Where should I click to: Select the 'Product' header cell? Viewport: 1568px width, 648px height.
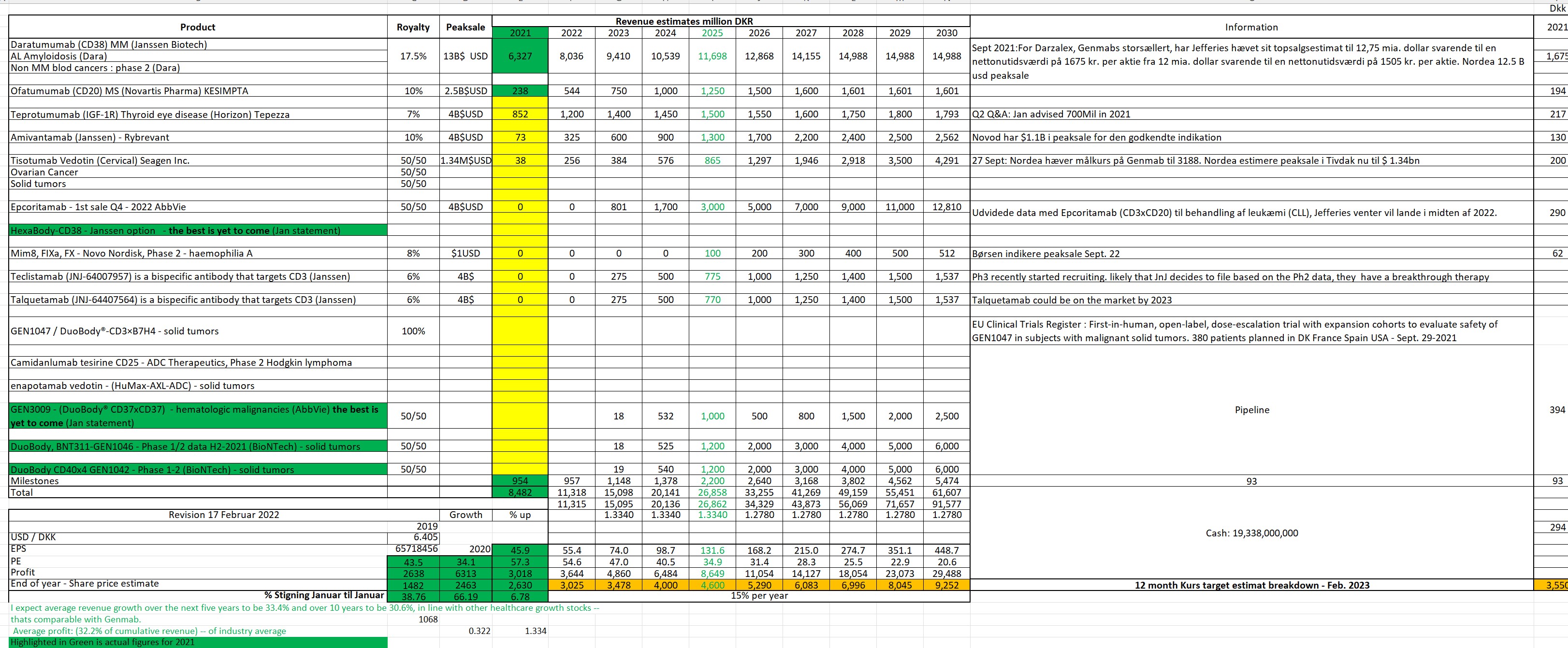coord(198,27)
